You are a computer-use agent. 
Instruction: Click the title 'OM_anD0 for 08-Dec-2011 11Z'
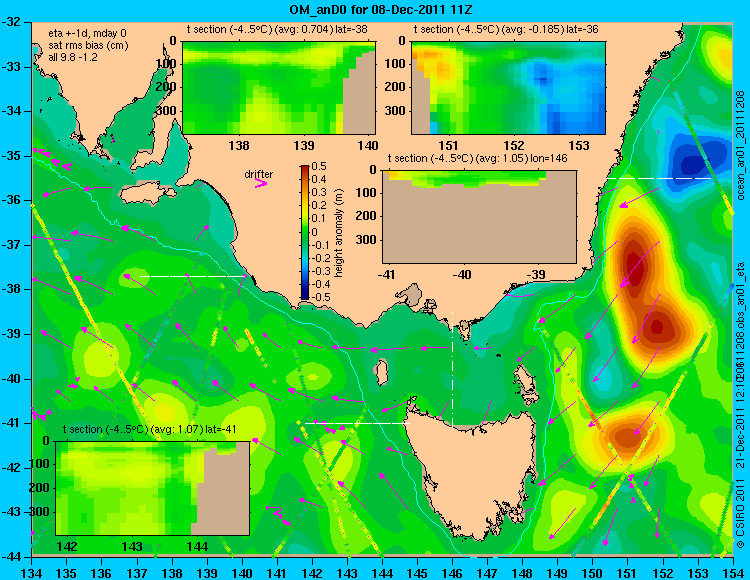(381, 10)
